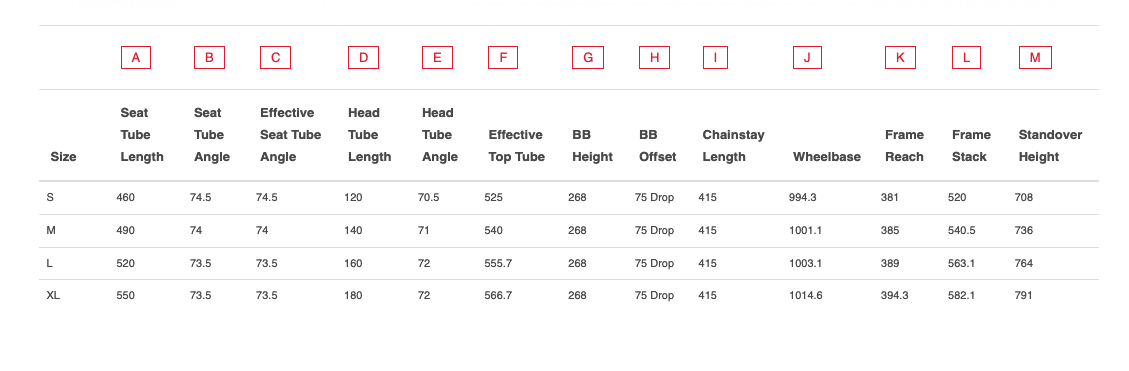Click the red letter D marker
Viewport: 1129px width, 371px height.
click(363, 58)
